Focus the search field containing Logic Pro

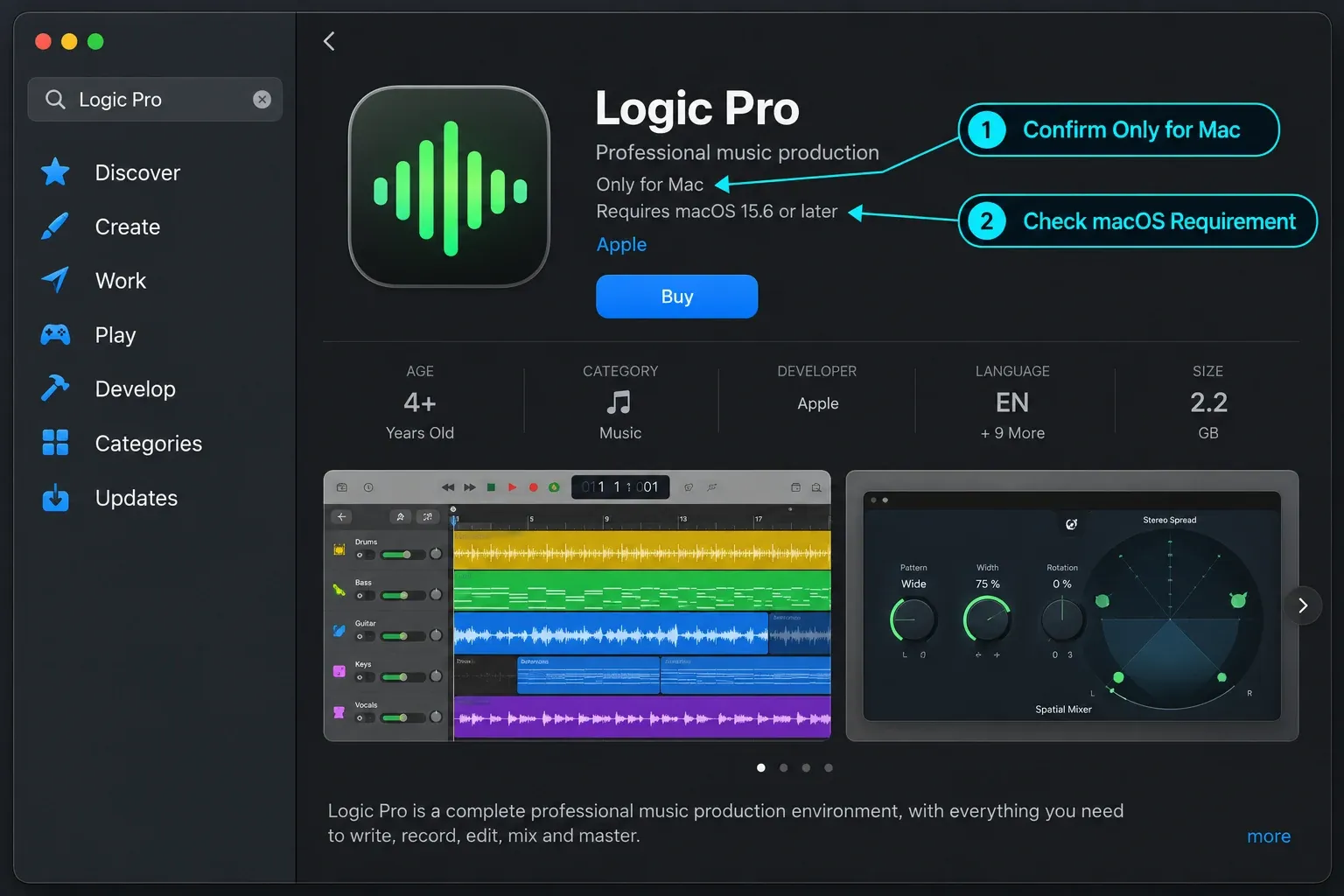(x=155, y=100)
